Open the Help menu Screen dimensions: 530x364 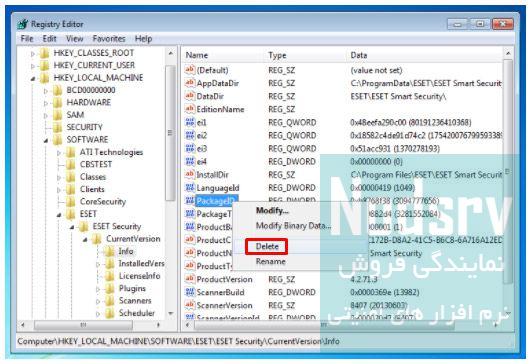[x=143, y=39]
